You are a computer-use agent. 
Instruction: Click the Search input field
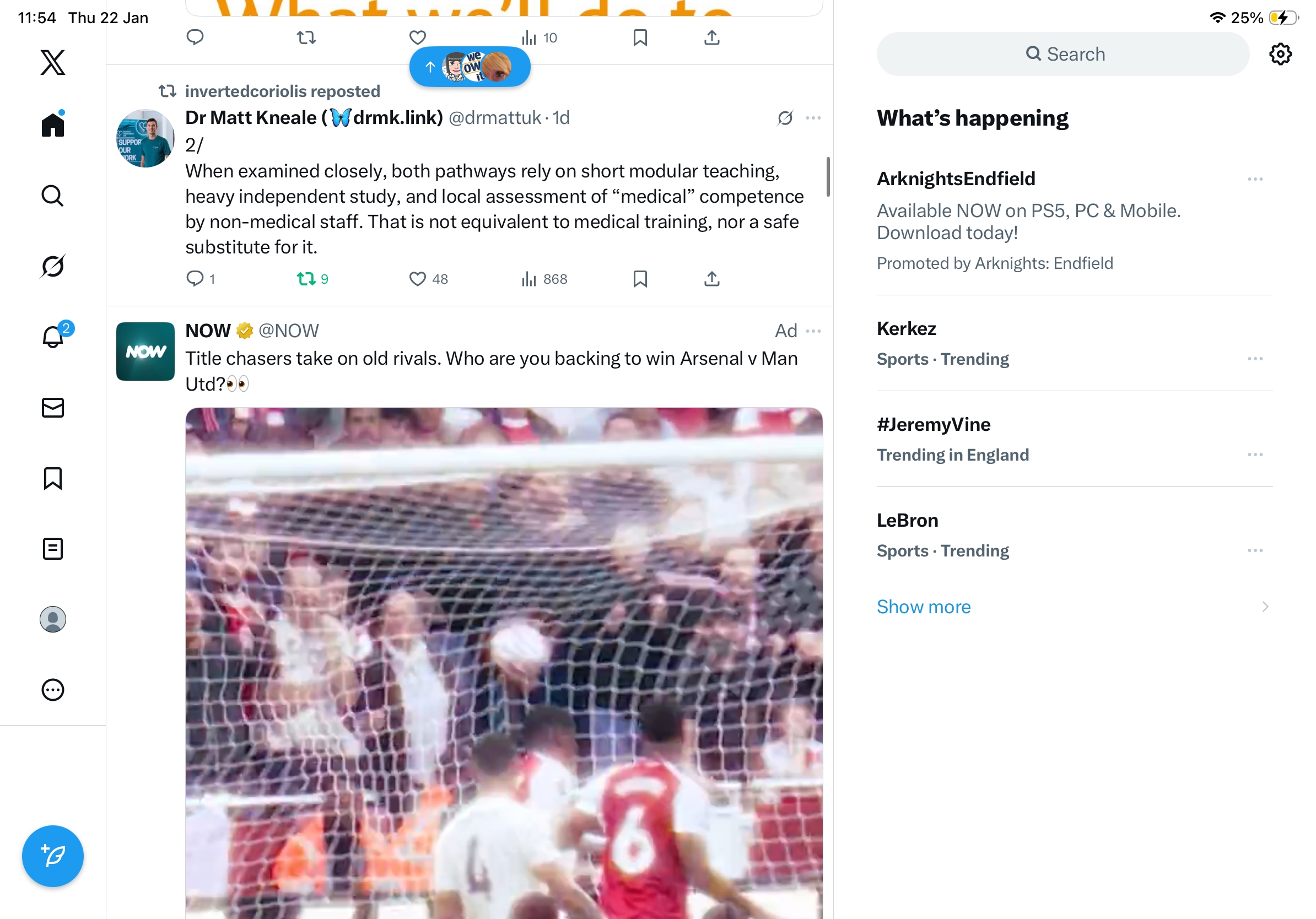(1062, 54)
